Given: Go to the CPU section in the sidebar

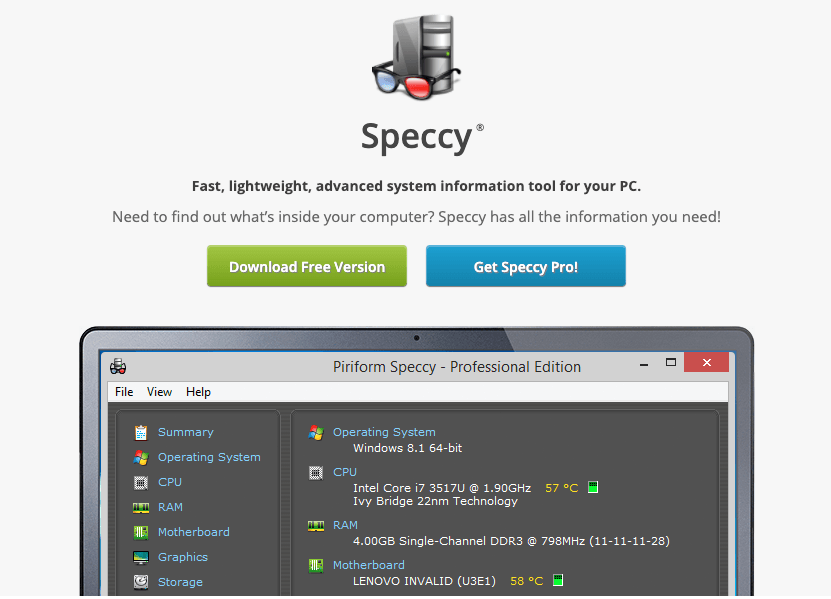Looking at the screenshot, I should pyautogui.click(x=170, y=482).
